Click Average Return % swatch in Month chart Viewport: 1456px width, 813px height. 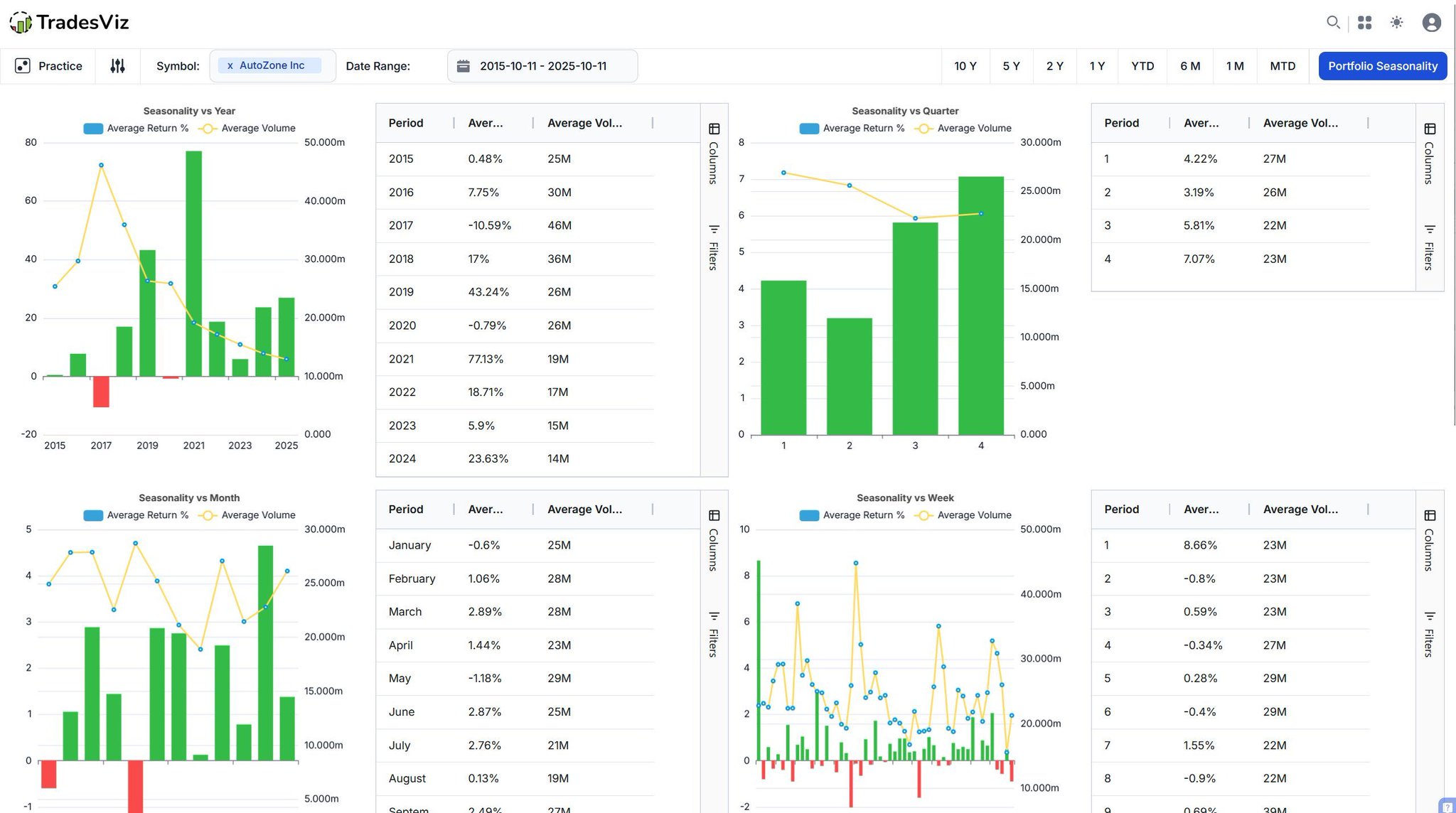(93, 515)
